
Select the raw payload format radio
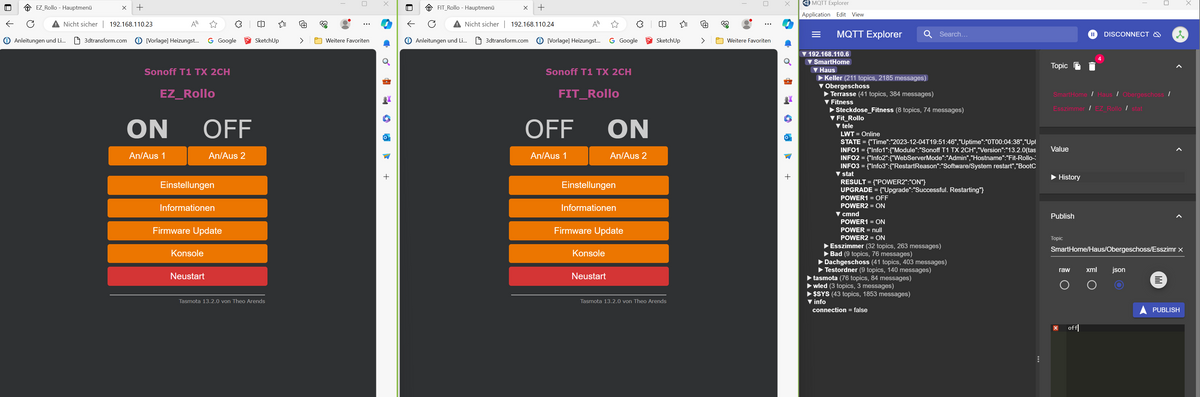(1064, 285)
